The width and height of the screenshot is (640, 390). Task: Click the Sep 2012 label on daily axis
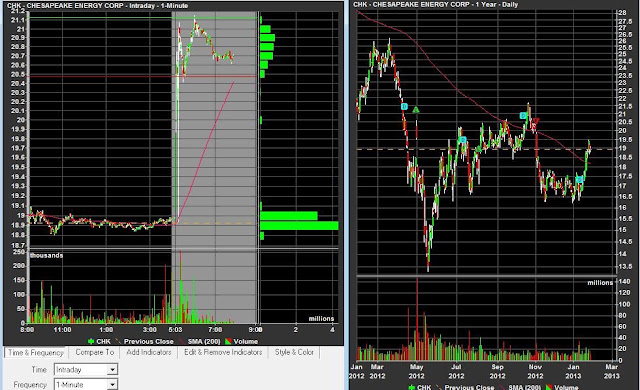pyautogui.click(x=497, y=372)
